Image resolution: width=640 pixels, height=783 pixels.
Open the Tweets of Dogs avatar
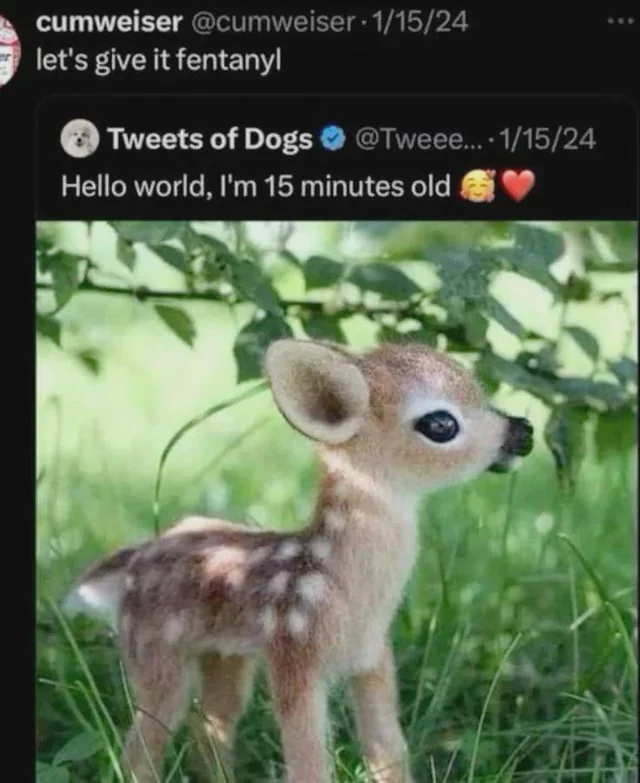80,138
